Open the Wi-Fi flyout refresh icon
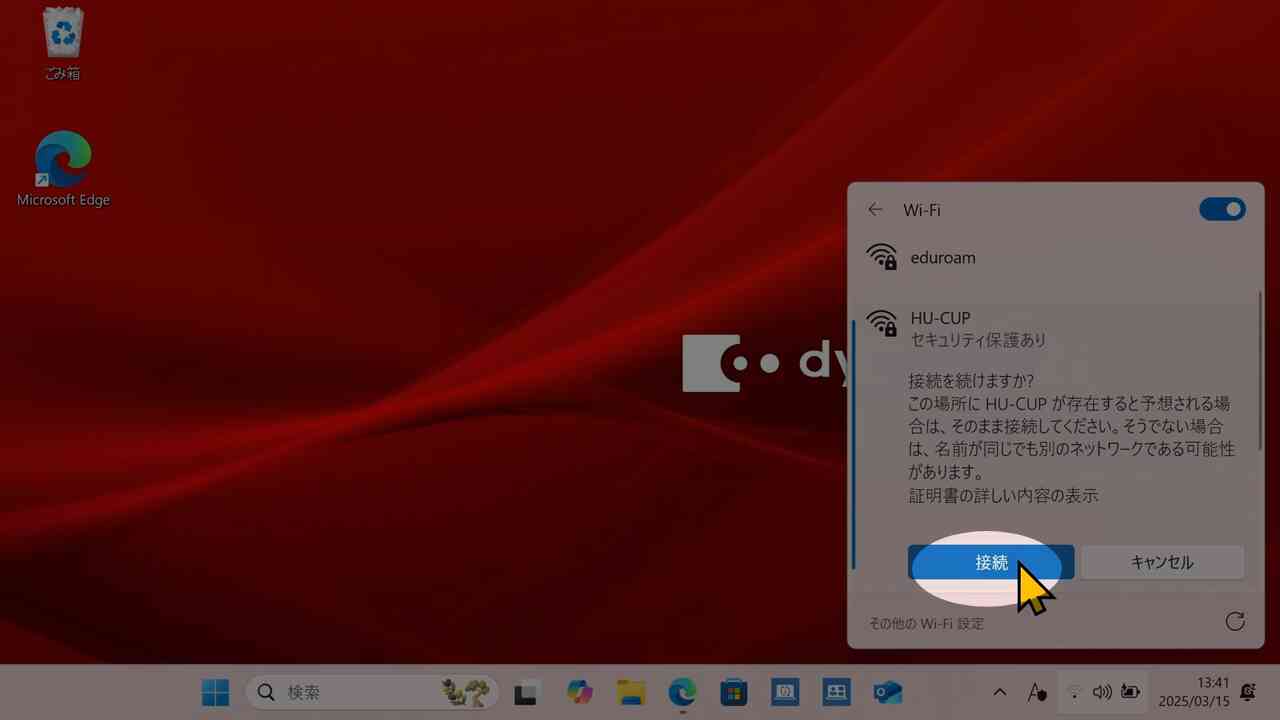The width and height of the screenshot is (1280, 720). pos(1235,622)
